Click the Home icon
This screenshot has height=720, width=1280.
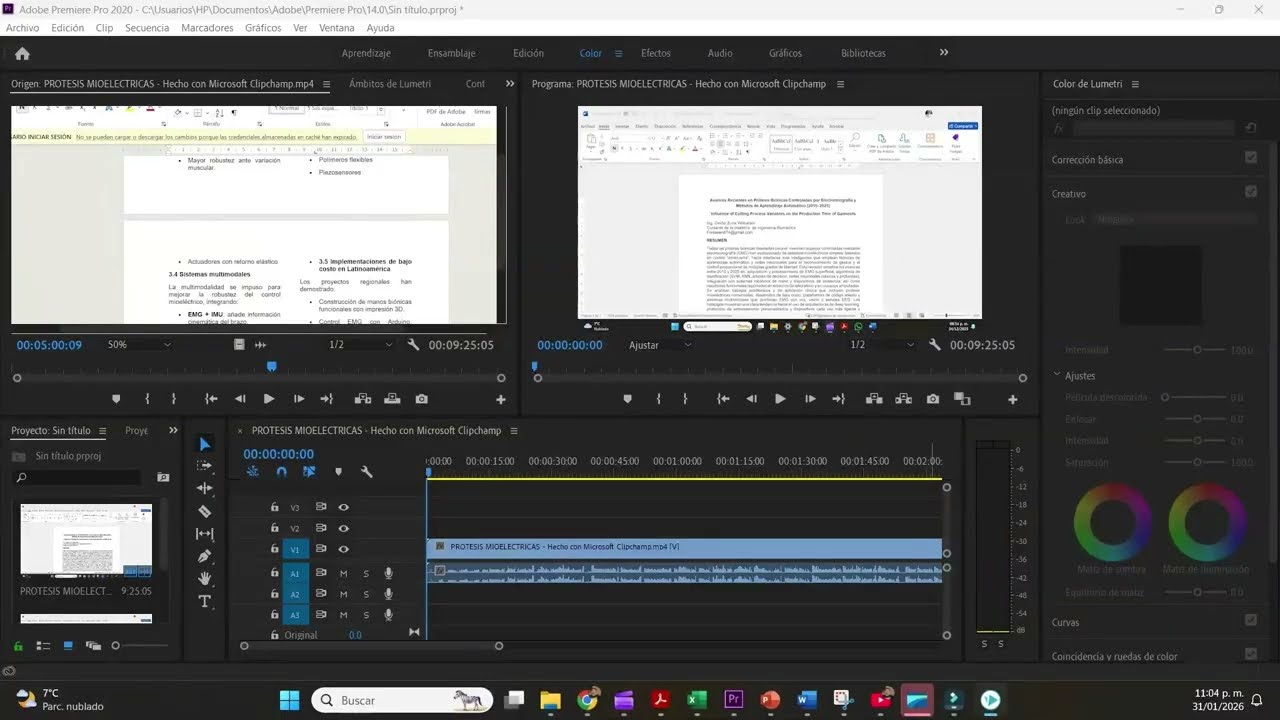tap(22, 53)
